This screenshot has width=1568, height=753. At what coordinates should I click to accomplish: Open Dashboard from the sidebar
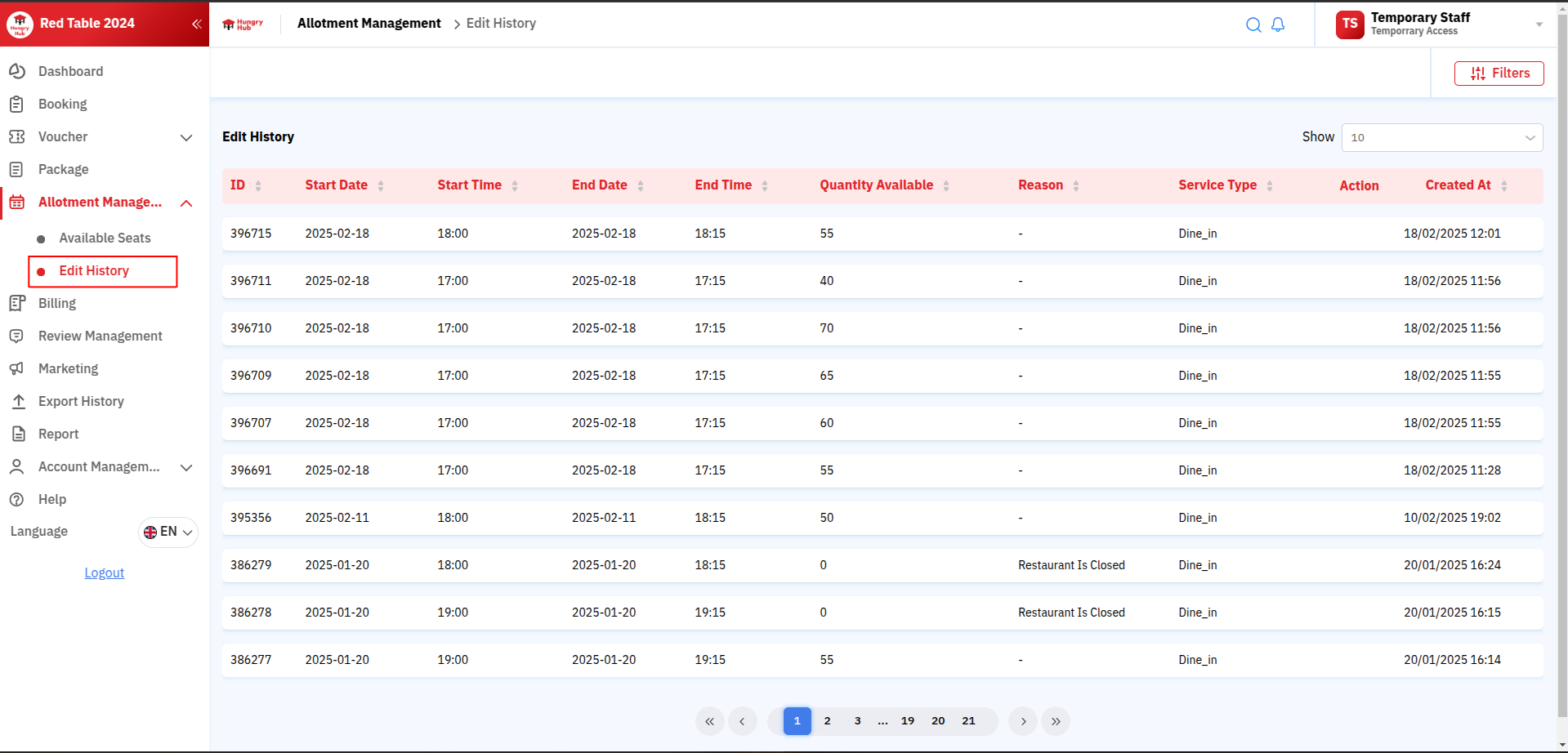click(70, 72)
